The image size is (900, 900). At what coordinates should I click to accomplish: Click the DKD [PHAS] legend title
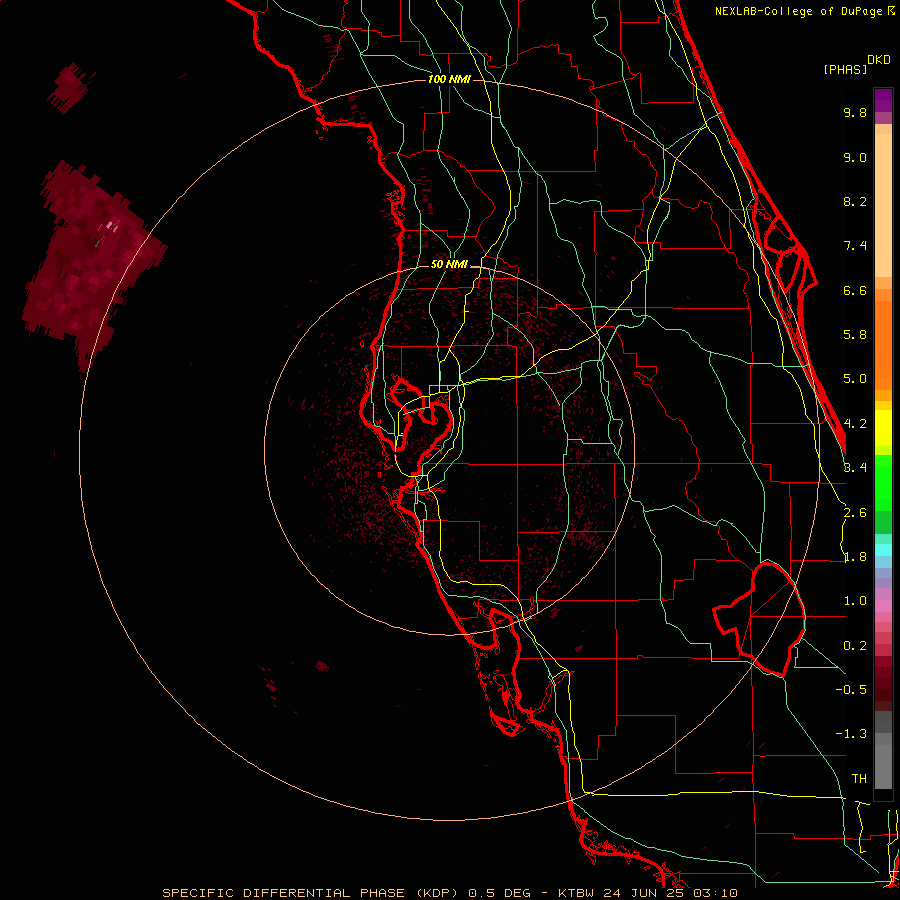pyautogui.click(x=856, y=64)
